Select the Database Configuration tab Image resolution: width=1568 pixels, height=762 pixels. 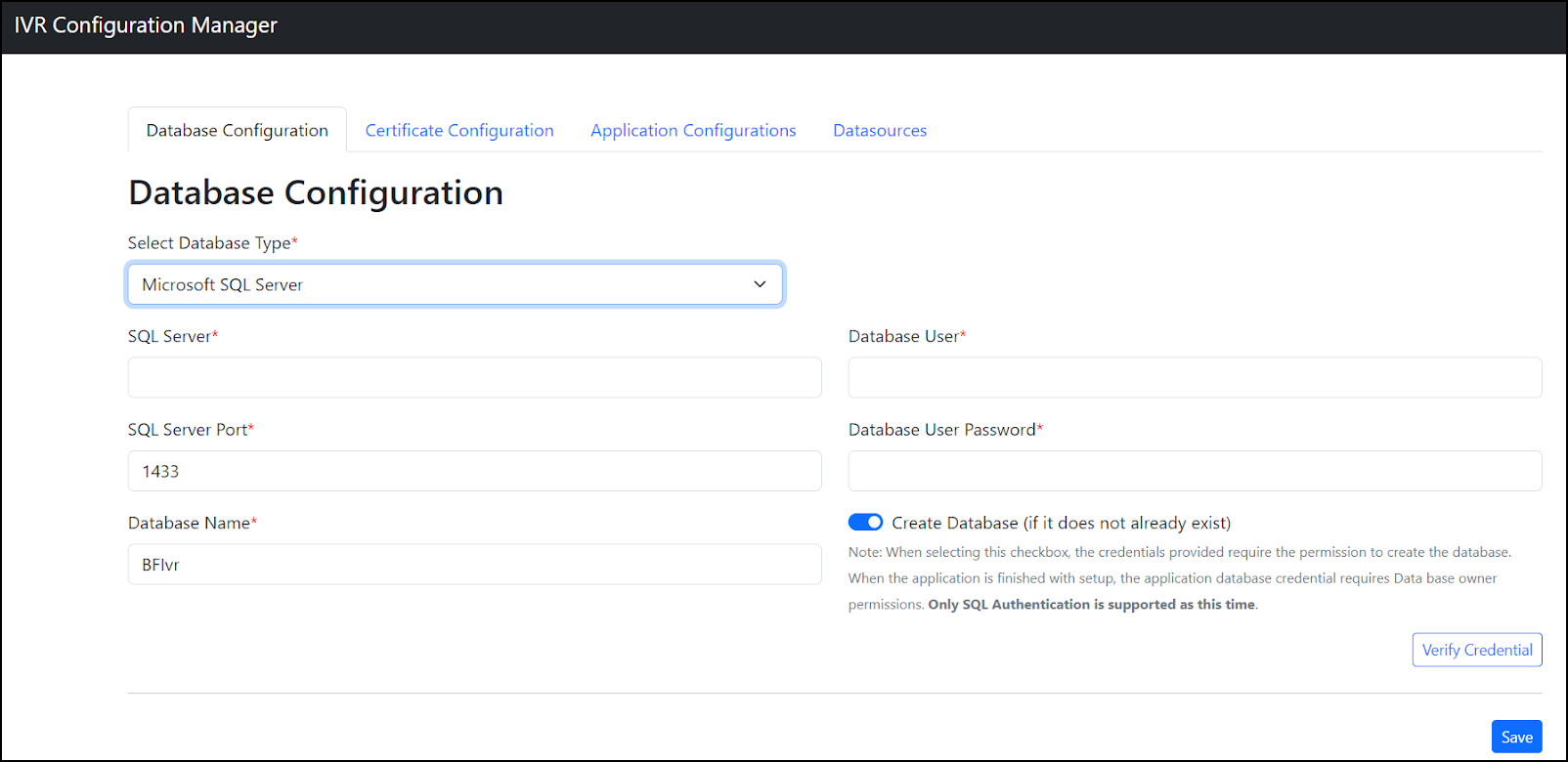238,131
